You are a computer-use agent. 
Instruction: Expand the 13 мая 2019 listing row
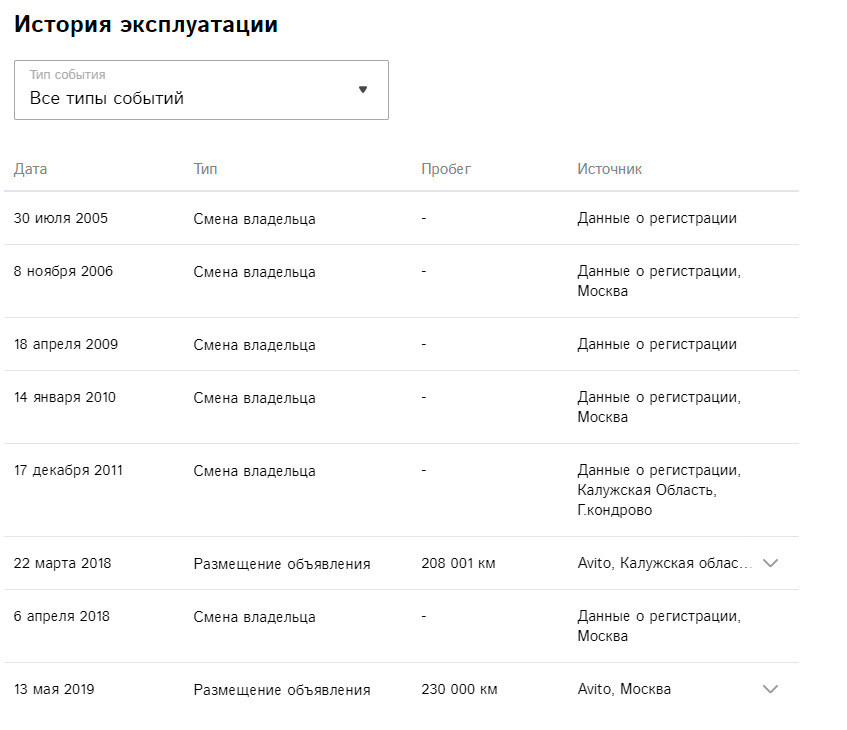[770, 689]
